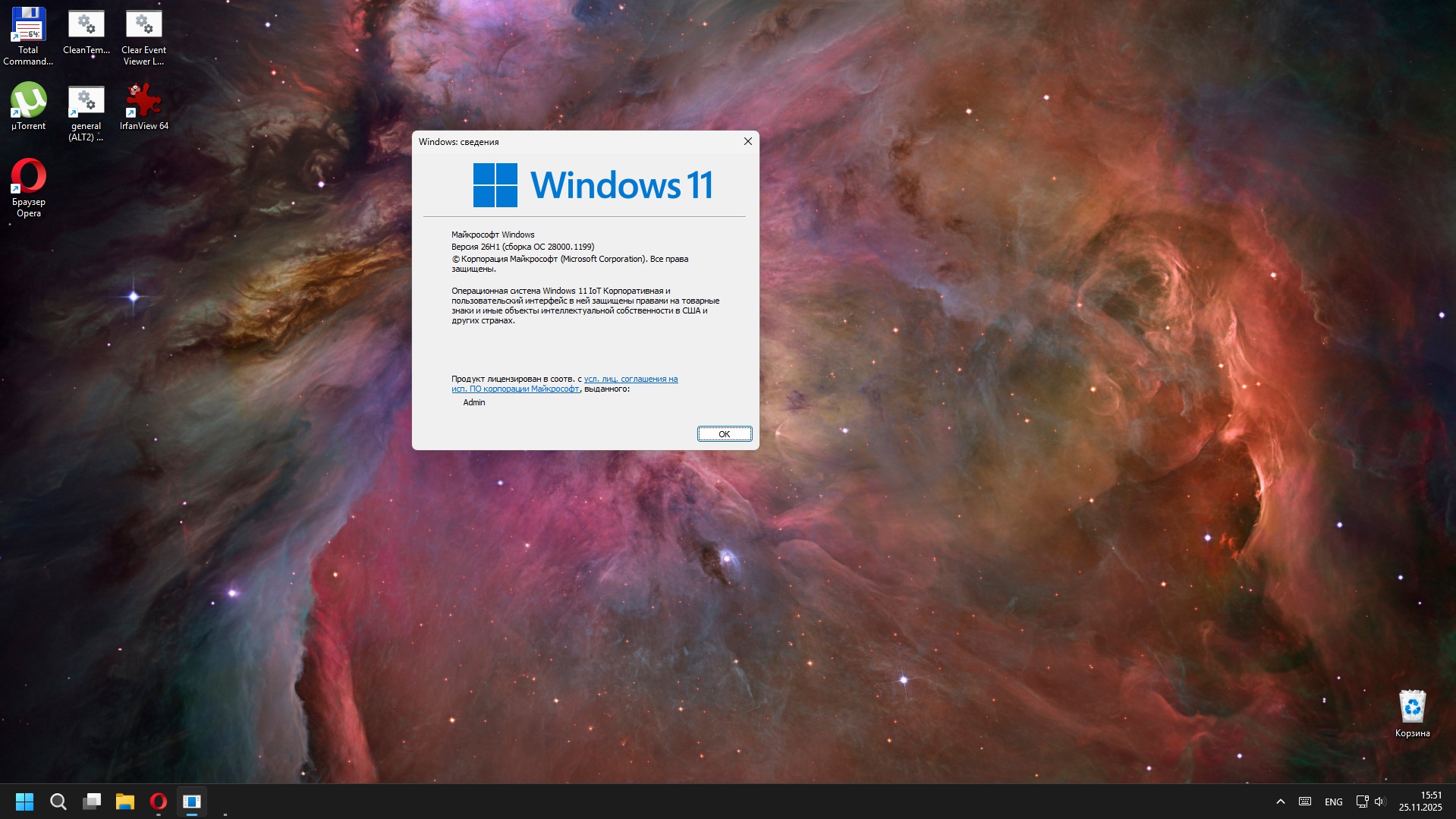Select the CleanTemp desktop shortcut
The height and width of the screenshot is (819, 1456).
(x=86, y=32)
